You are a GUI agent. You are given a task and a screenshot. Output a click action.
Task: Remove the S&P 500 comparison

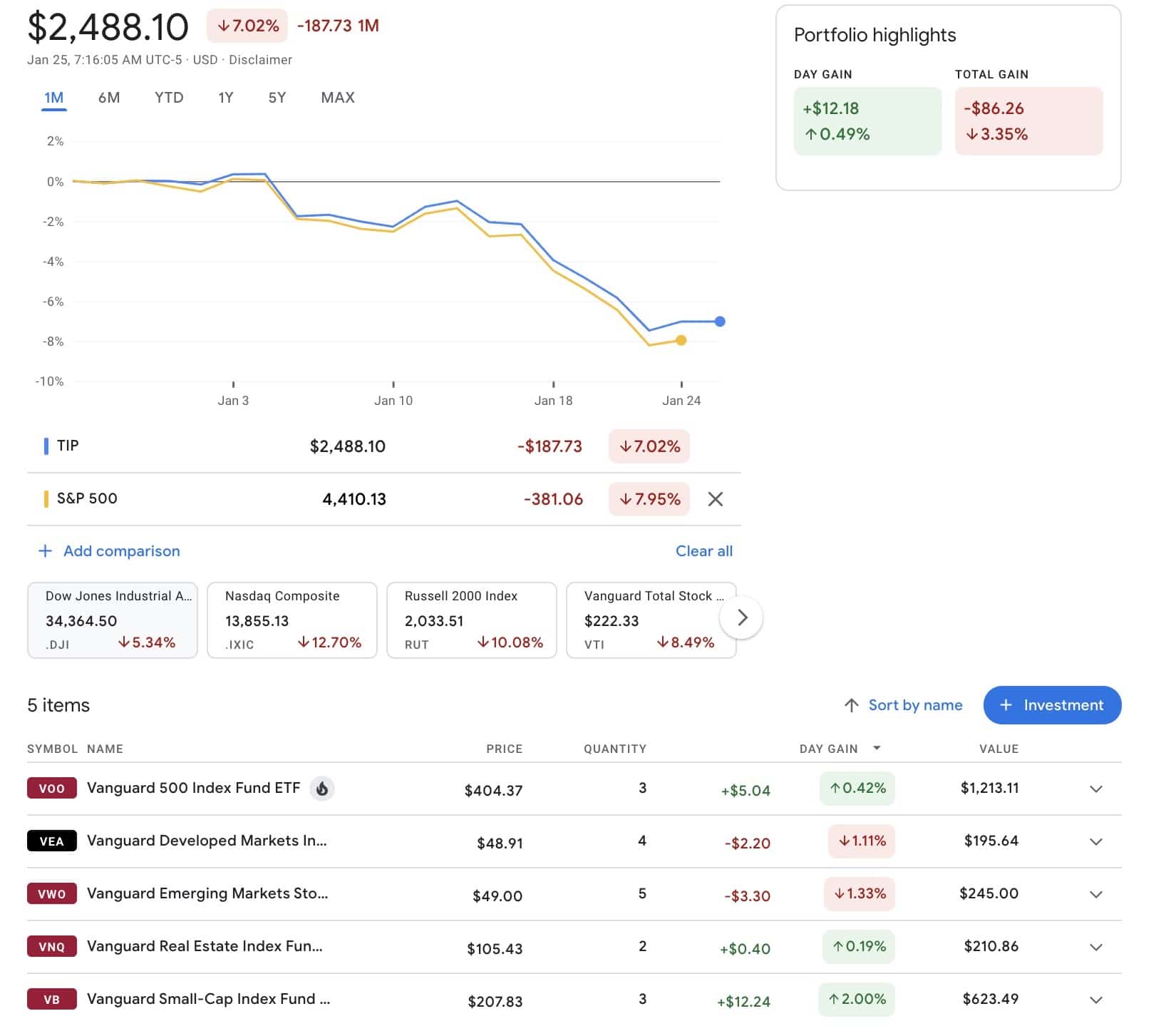click(716, 499)
